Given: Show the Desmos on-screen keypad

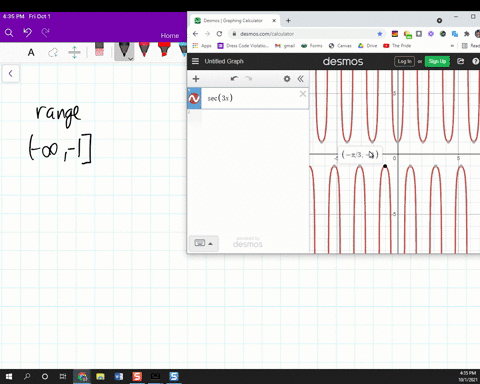Looking at the screenshot, I should pyautogui.click(x=203, y=243).
